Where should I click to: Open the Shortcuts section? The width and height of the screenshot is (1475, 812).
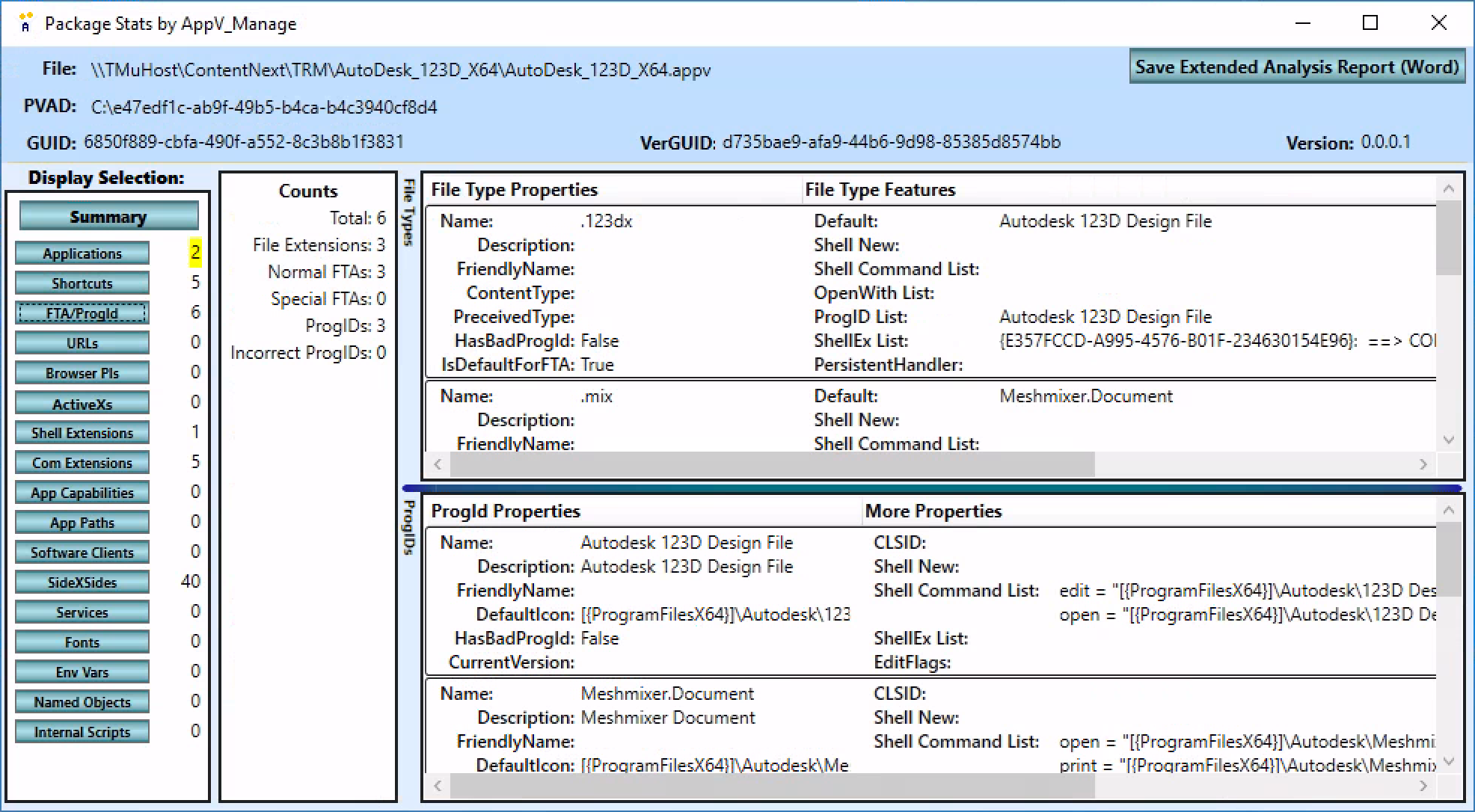pyautogui.click(x=82, y=283)
